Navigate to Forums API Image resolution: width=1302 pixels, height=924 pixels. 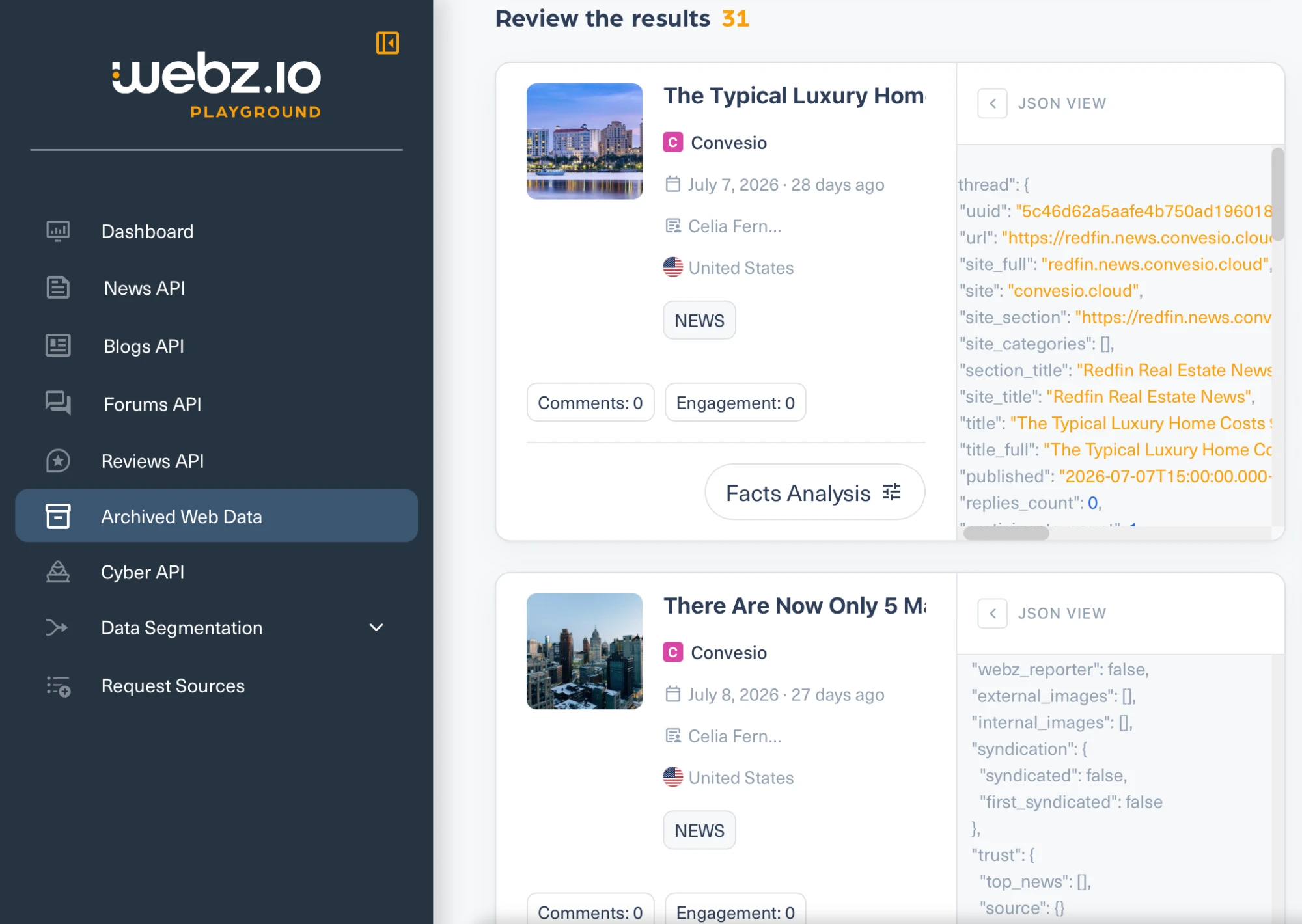pos(152,403)
